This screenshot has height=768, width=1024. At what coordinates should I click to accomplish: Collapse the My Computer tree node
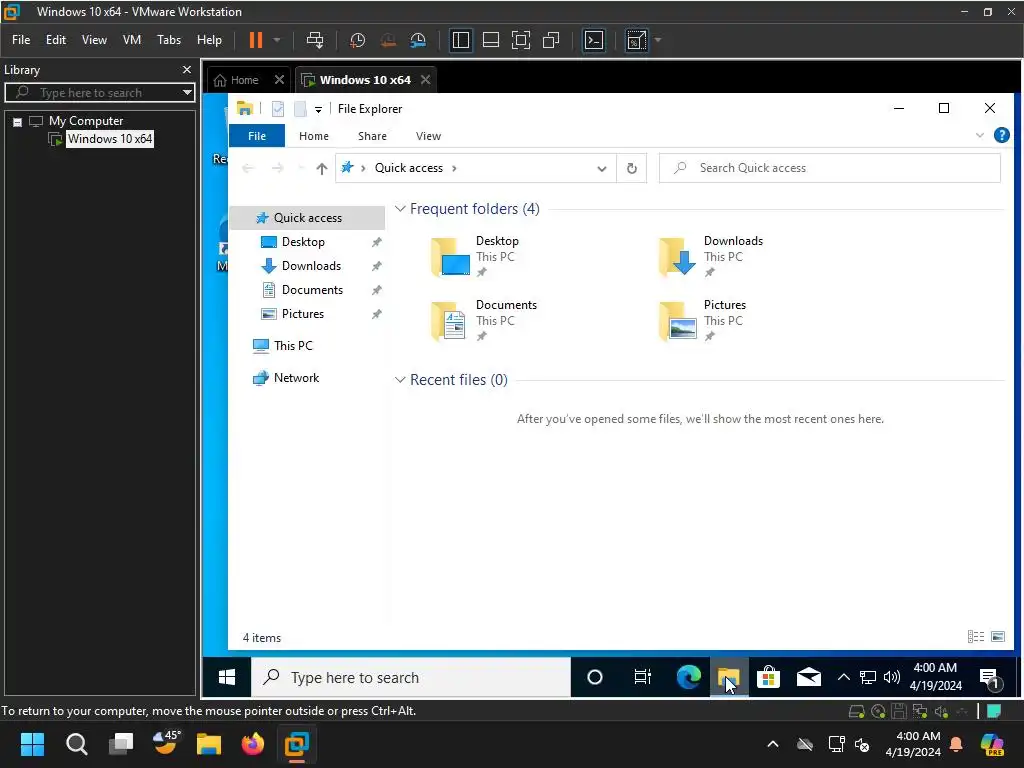[18, 122]
